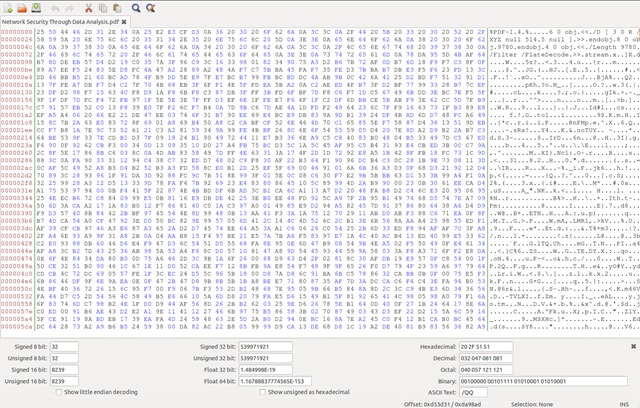Click offset row 00000130

(x=17, y=92)
